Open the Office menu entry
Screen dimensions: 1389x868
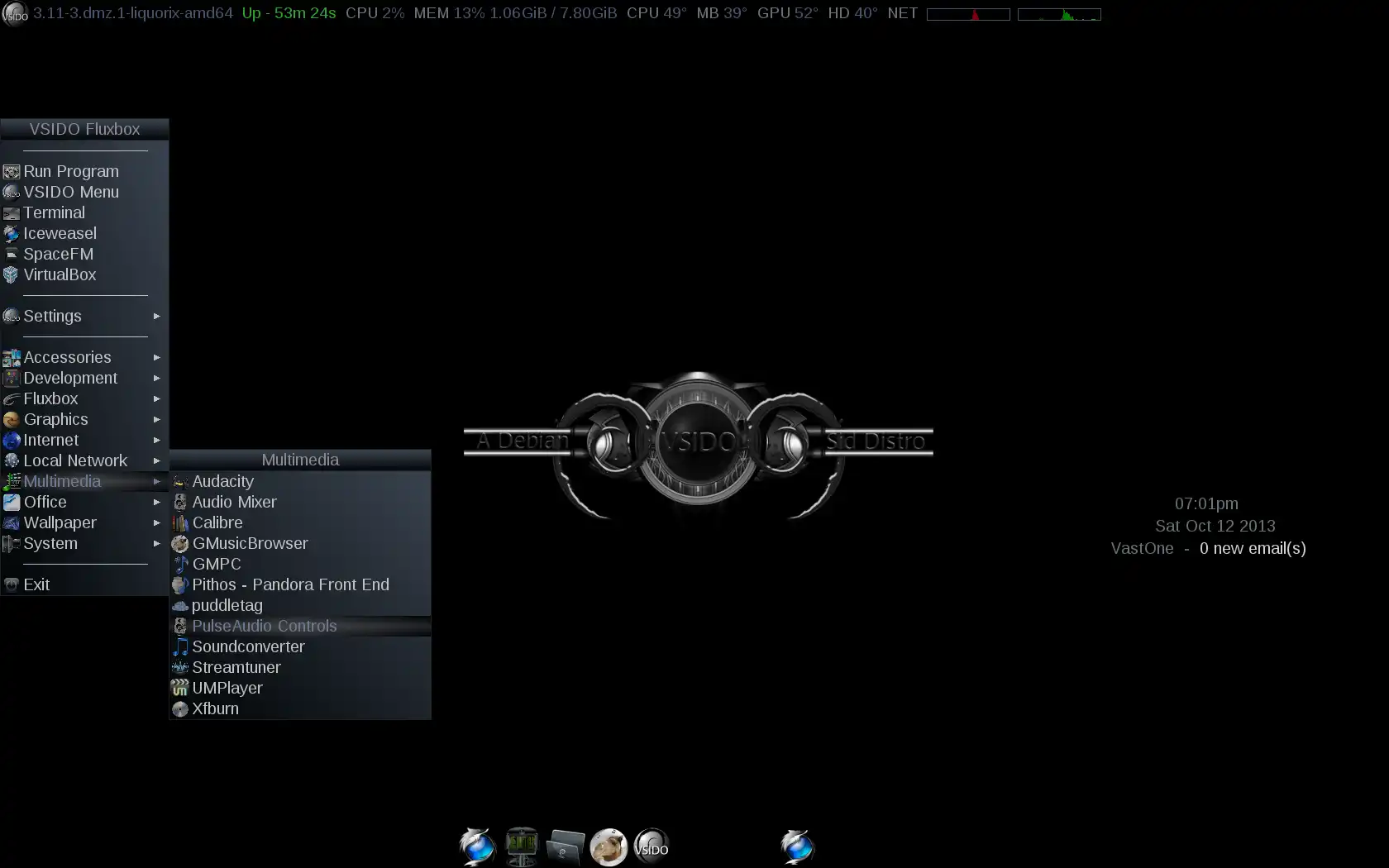click(84, 502)
